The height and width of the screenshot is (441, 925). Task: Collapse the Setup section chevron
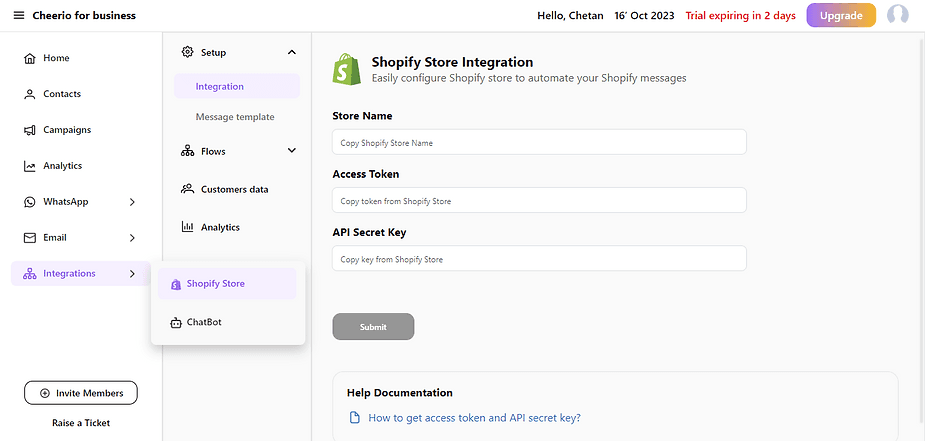[291, 52]
